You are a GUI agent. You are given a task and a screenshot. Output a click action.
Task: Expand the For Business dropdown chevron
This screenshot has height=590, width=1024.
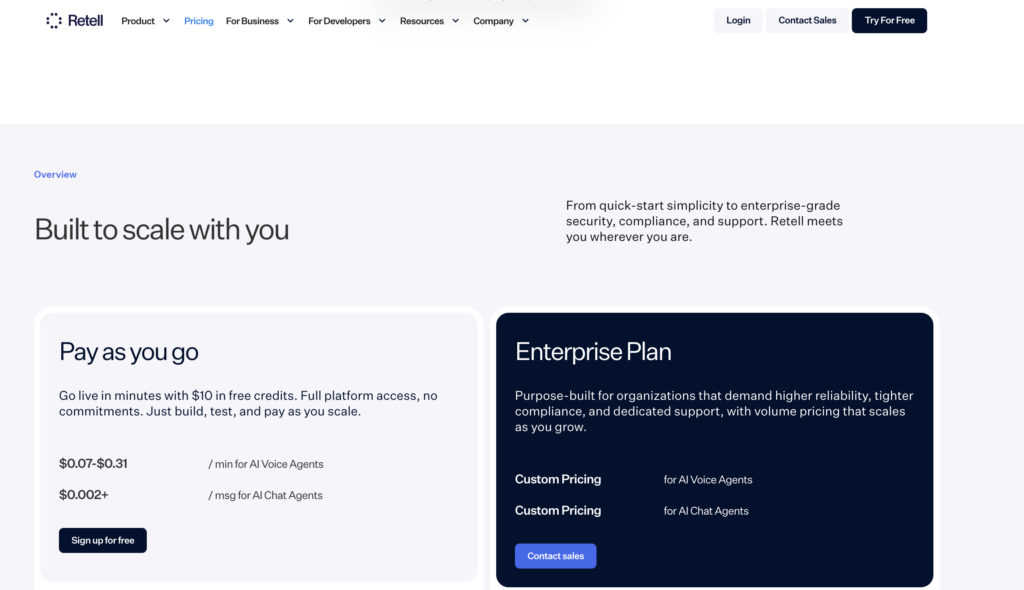290,21
